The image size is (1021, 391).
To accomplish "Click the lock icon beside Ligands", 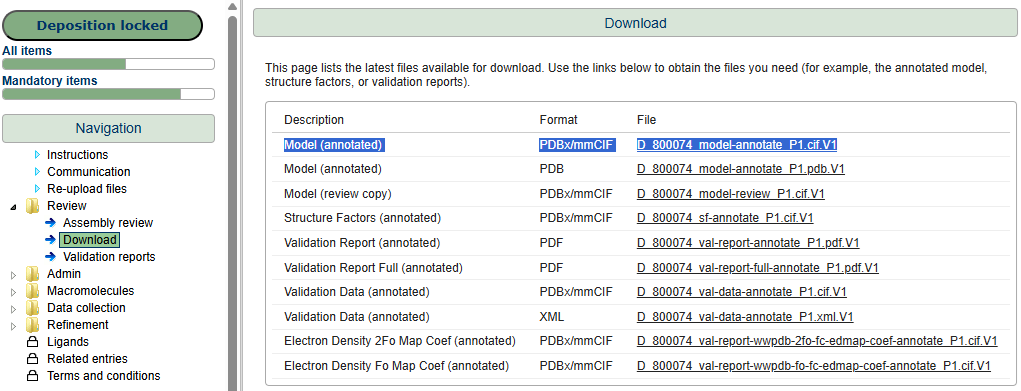I will 32,341.
